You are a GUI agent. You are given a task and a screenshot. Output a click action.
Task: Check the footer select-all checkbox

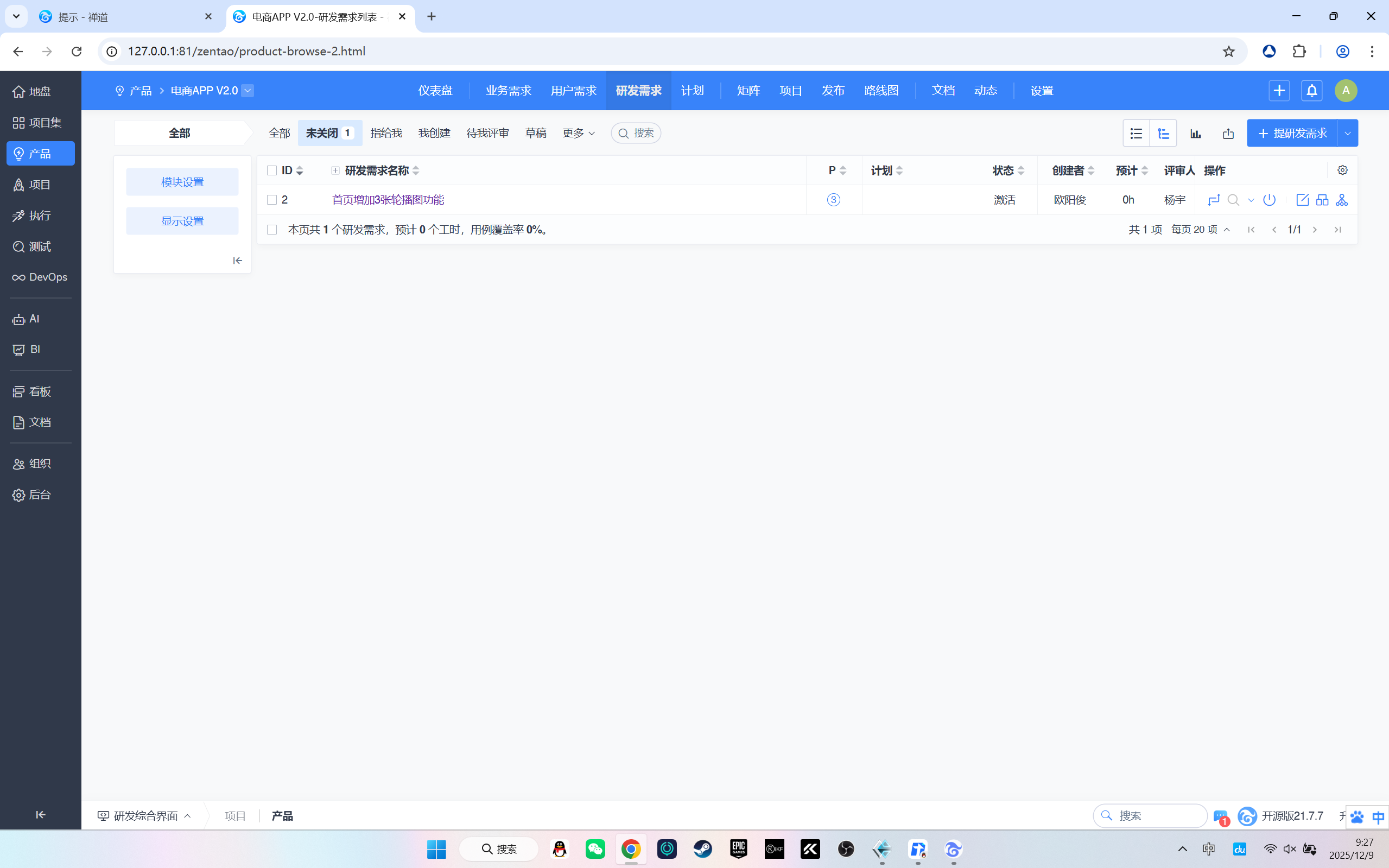(x=272, y=230)
